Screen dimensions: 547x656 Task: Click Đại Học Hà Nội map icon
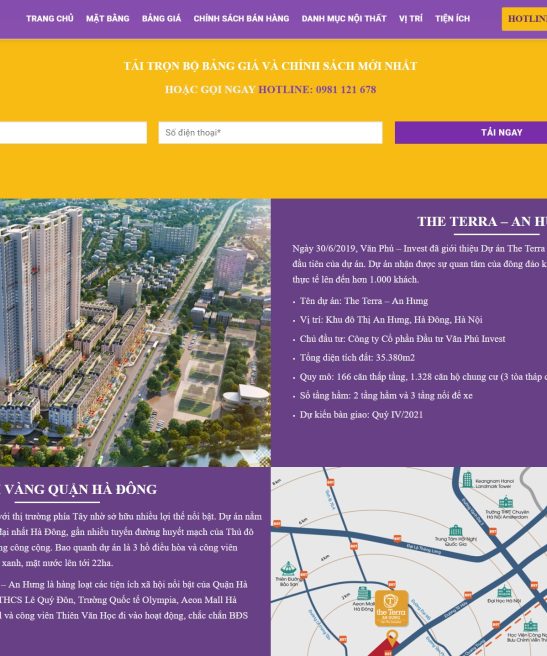pos(504,592)
